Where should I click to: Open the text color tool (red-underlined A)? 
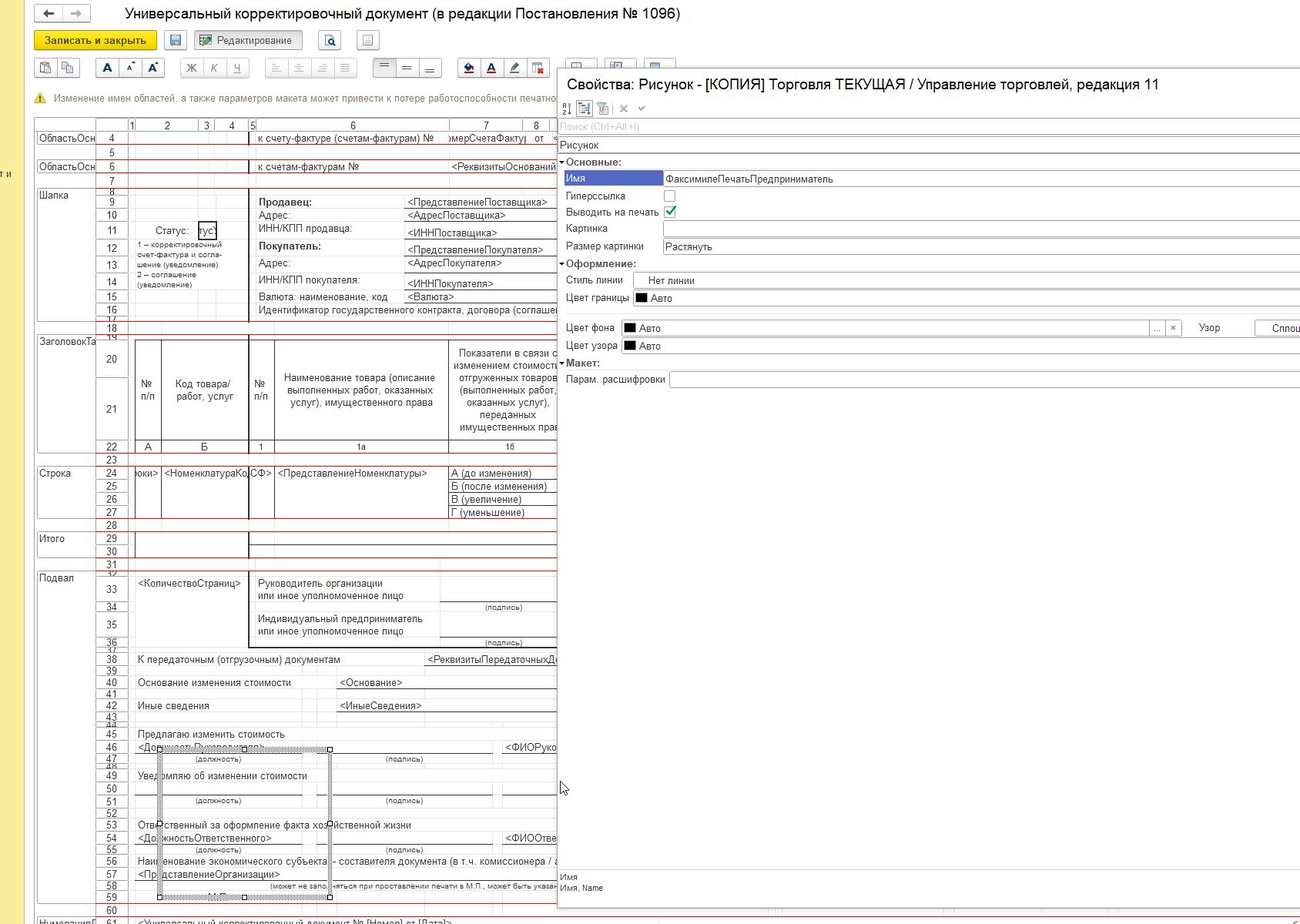(491, 68)
